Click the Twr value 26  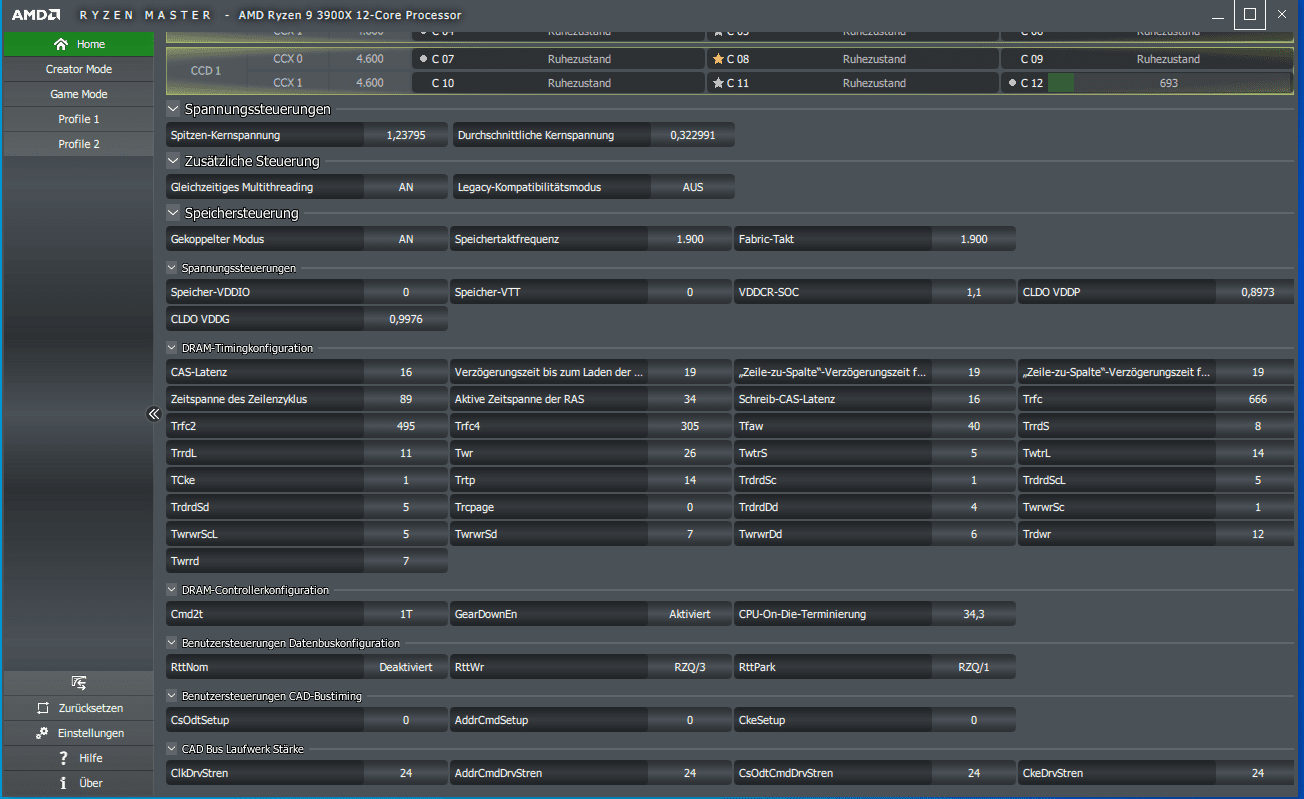(690, 453)
